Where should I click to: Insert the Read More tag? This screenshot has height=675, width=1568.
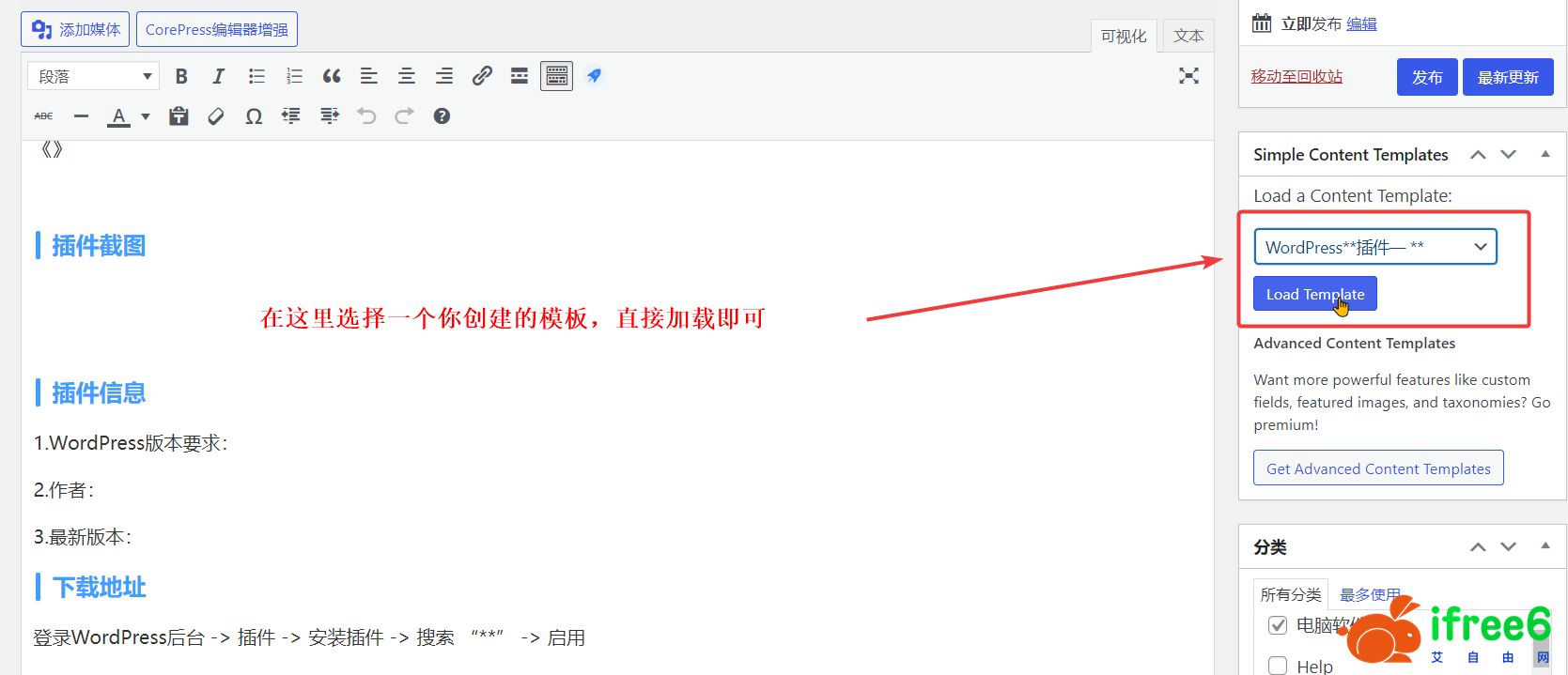[x=519, y=76]
